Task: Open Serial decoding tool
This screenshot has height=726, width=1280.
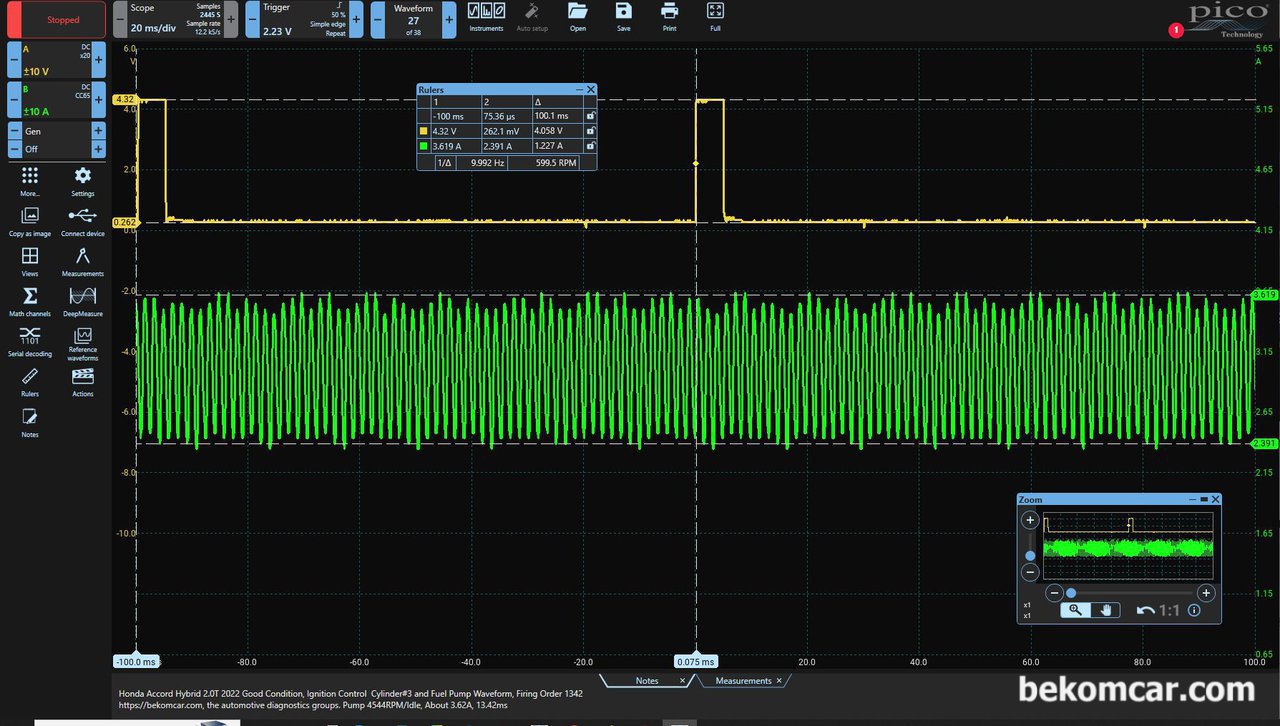Action: coord(30,341)
